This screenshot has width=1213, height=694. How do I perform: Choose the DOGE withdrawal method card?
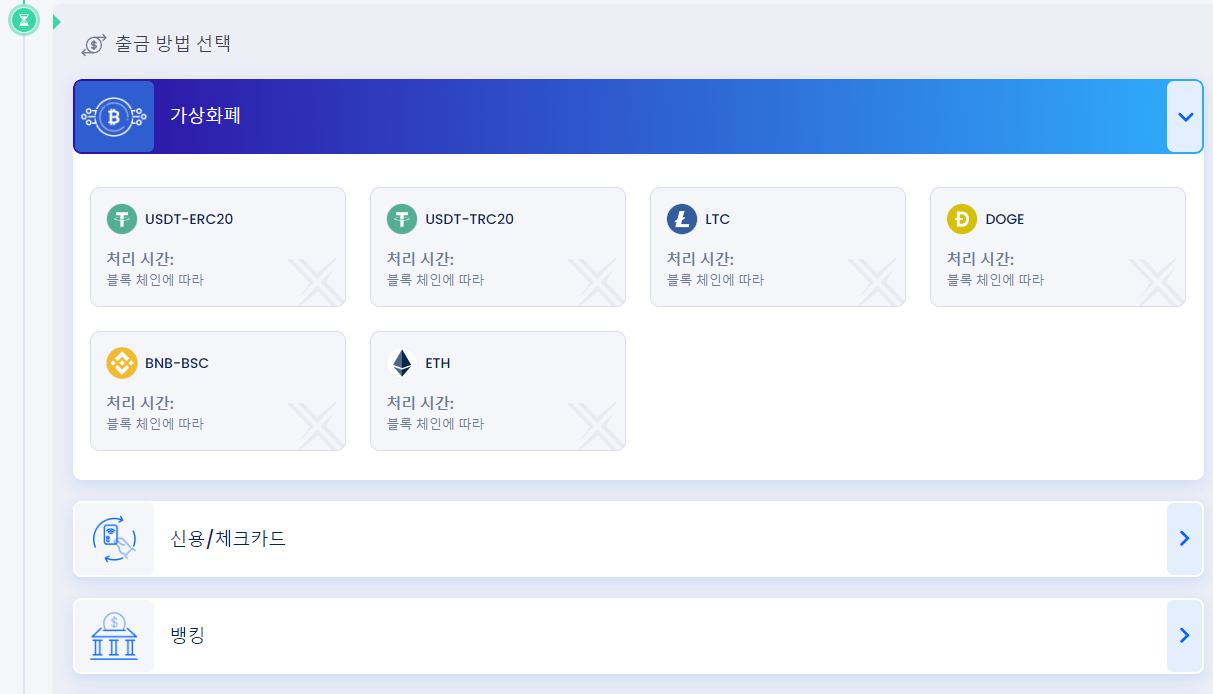pos(1058,247)
